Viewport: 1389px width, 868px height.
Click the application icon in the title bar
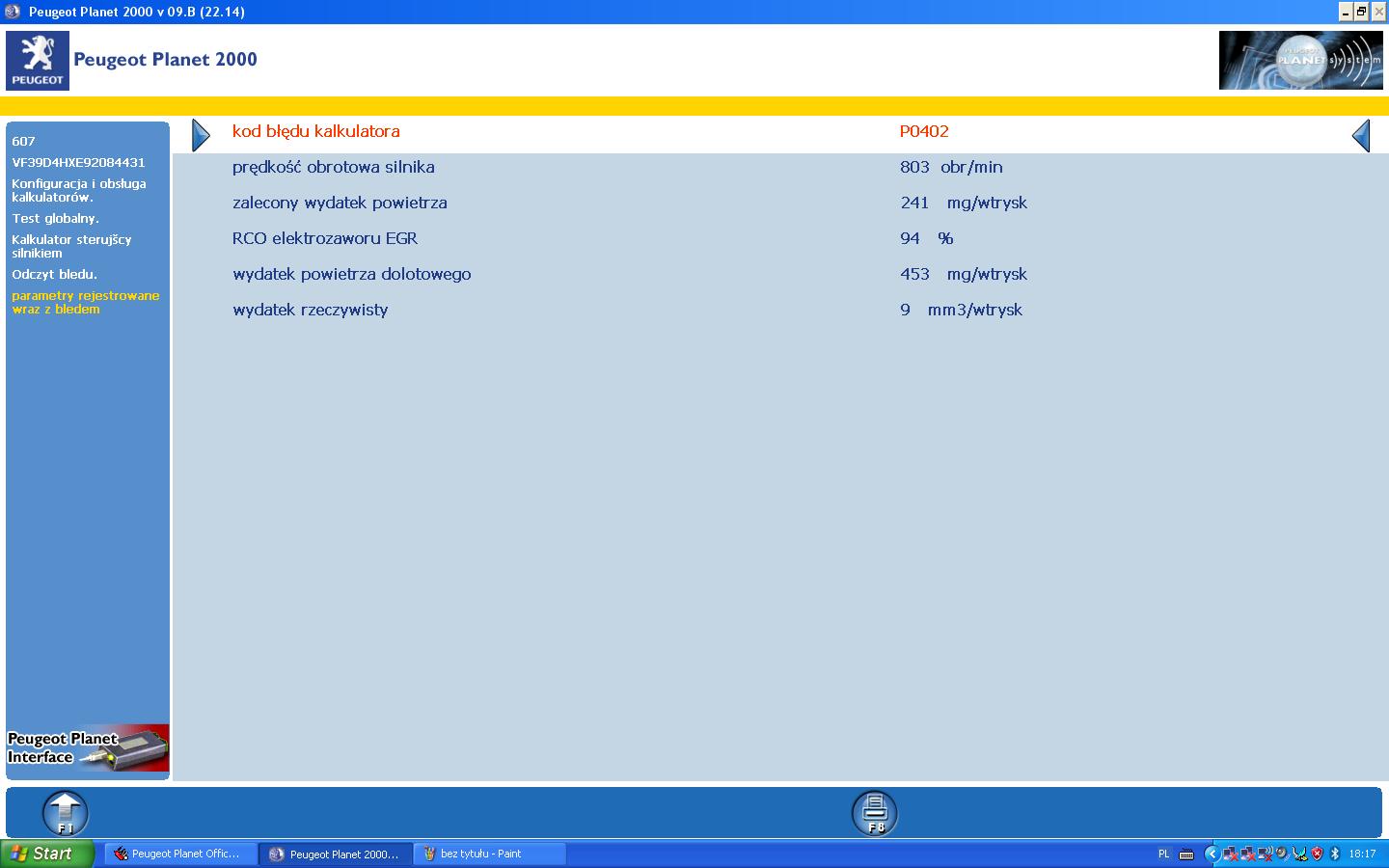[x=13, y=12]
